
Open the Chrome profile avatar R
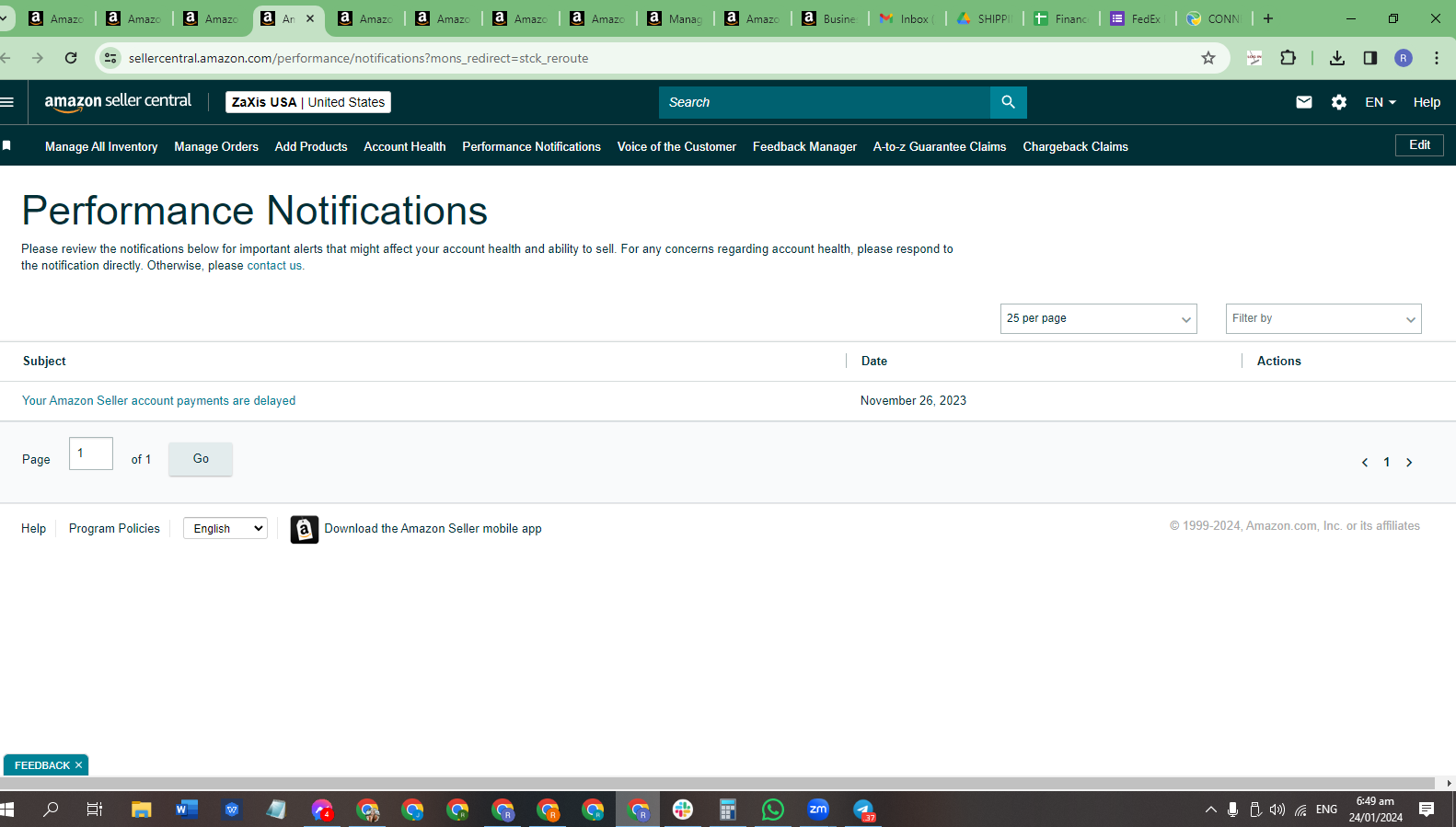coord(1404,58)
